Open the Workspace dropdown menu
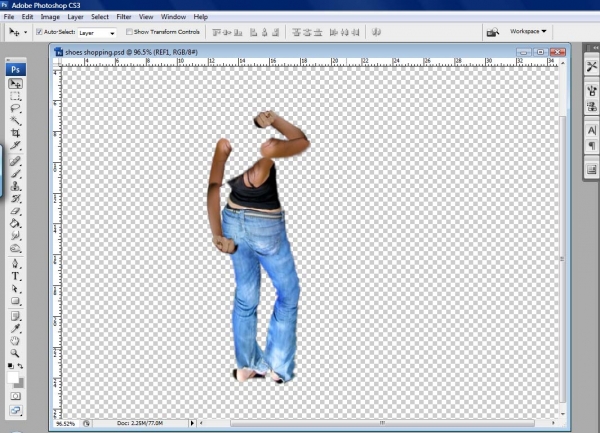Image resolution: width=600 pixels, height=433 pixels. (x=528, y=31)
